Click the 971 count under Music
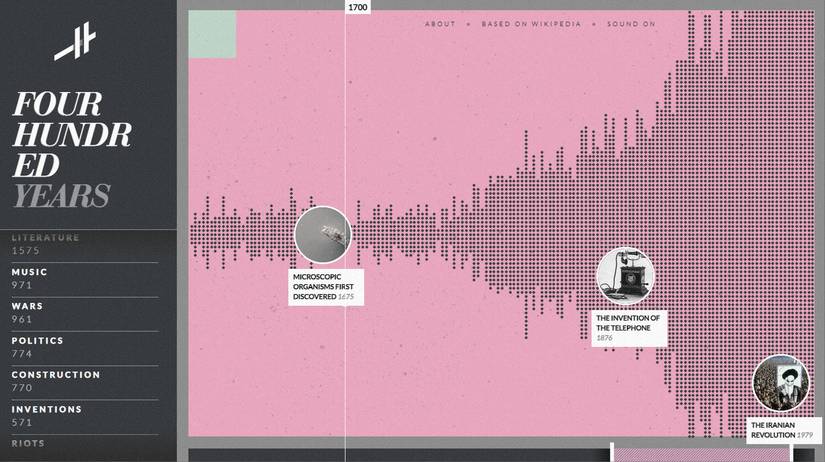The image size is (825, 462). (22, 285)
